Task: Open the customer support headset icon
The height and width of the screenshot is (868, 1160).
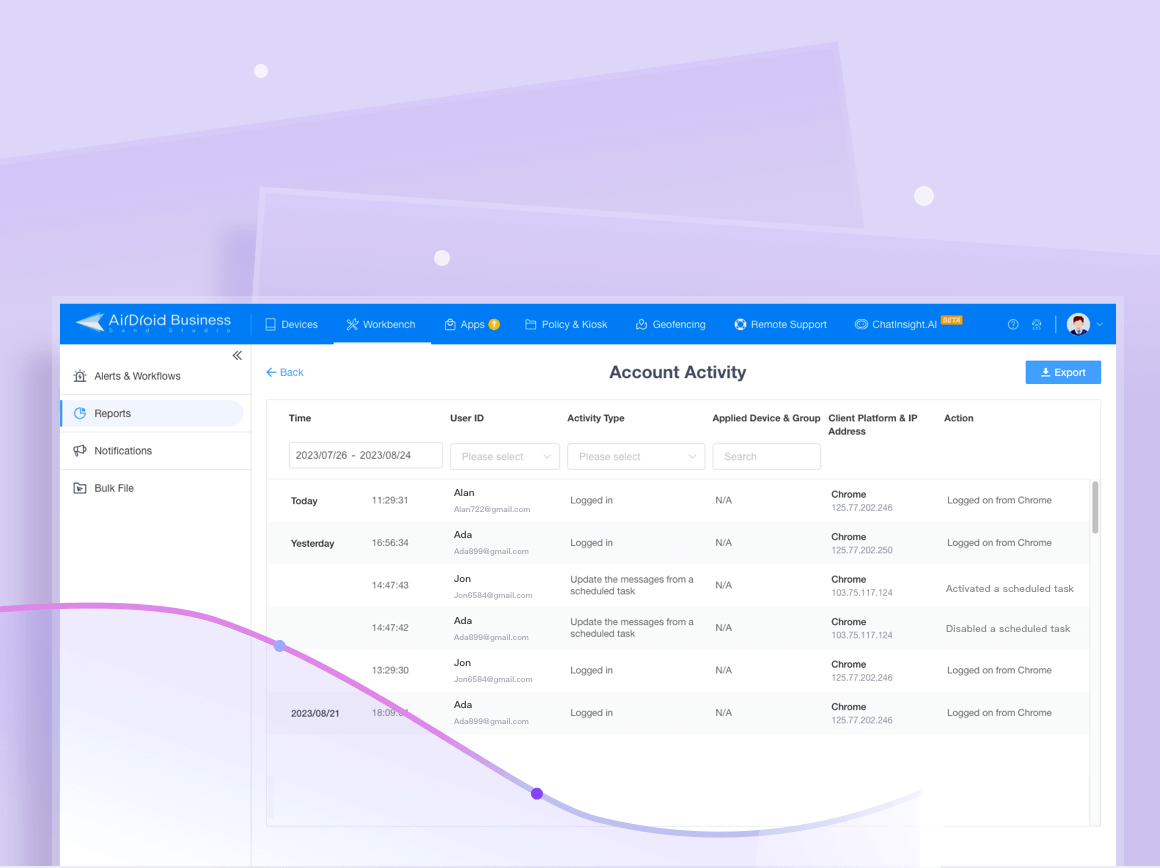Action: [x=1037, y=325]
